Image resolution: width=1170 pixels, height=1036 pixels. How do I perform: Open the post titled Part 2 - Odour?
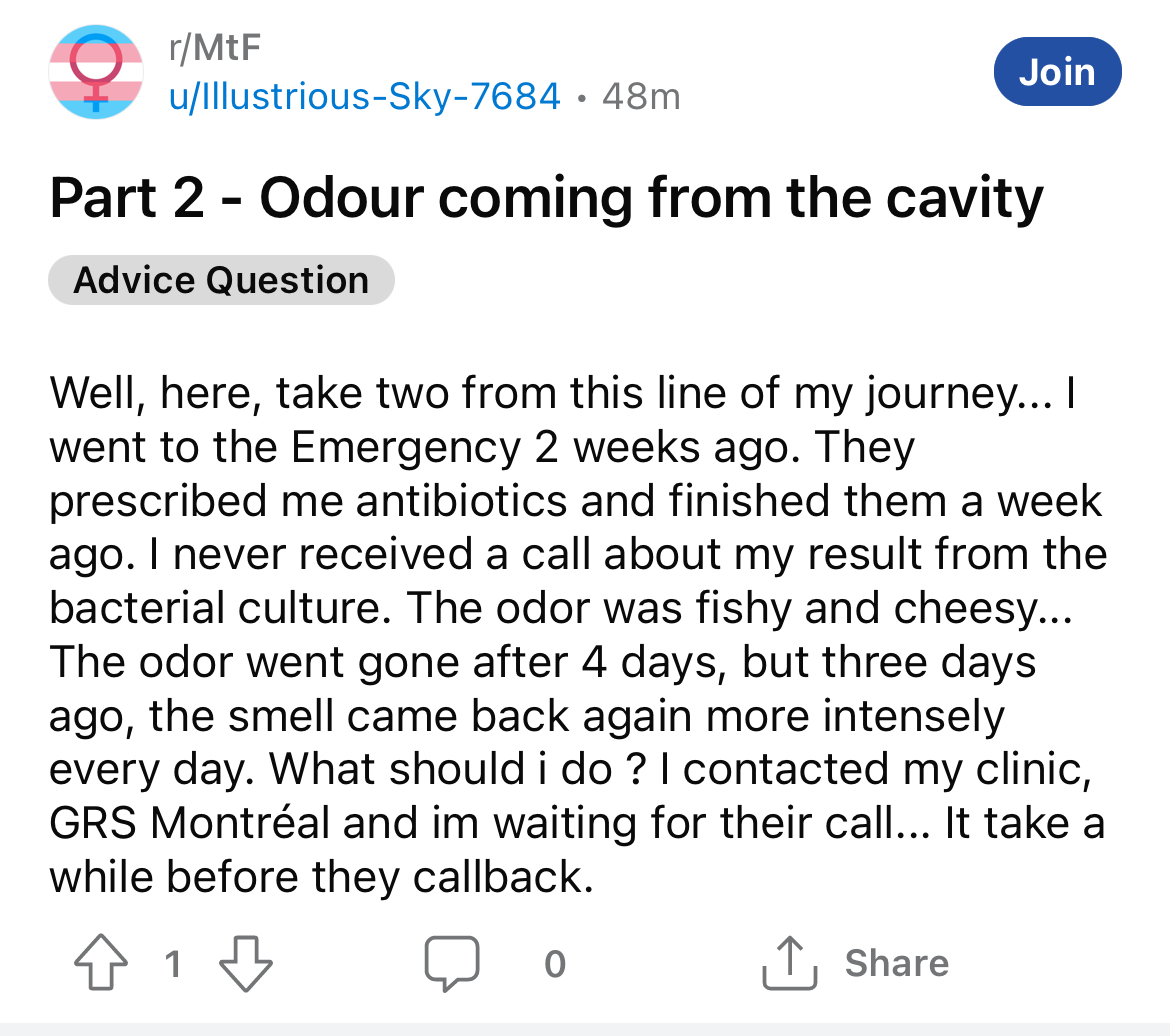[x=546, y=197]
